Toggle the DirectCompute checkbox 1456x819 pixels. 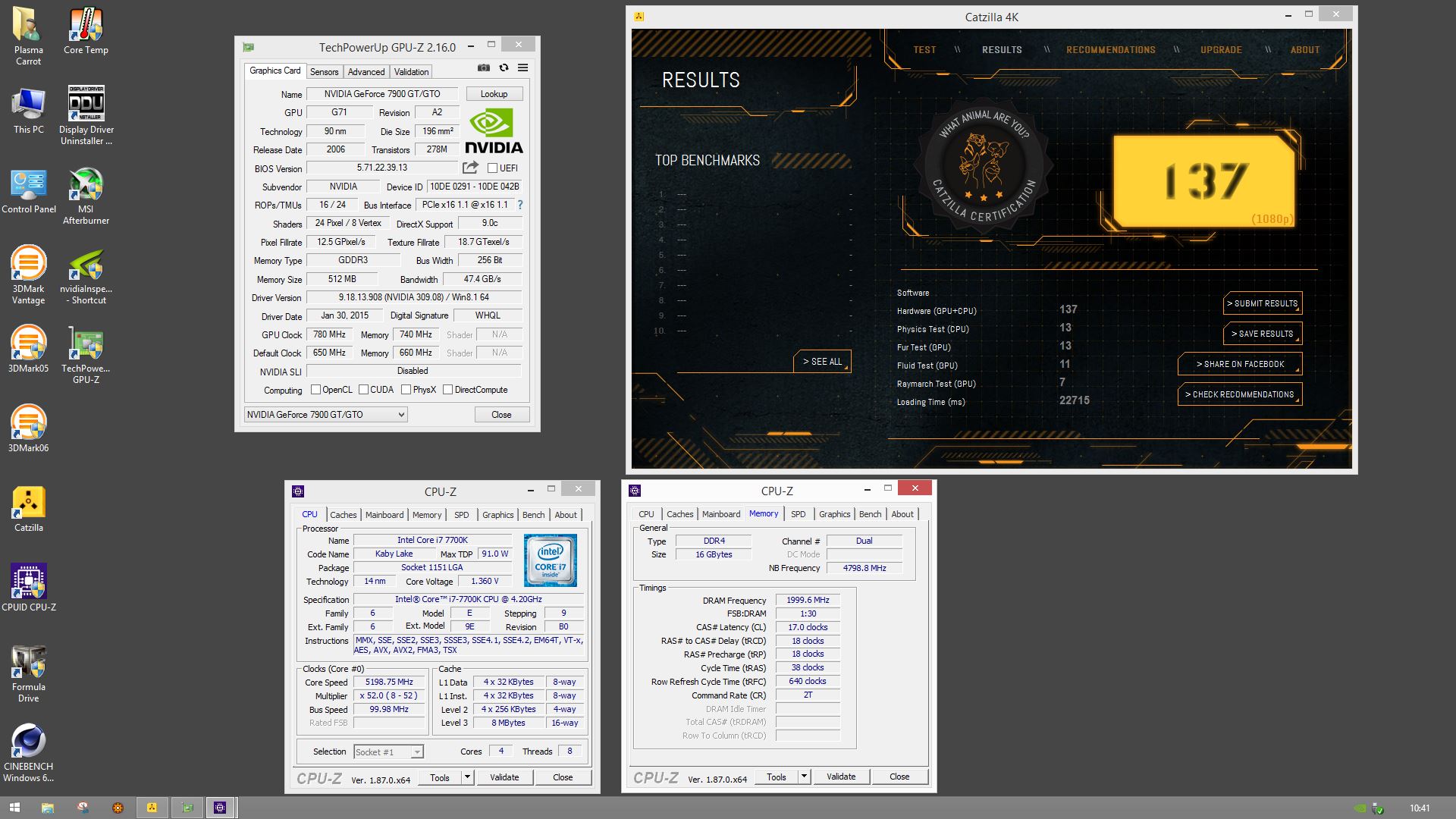tap(447, 390)
